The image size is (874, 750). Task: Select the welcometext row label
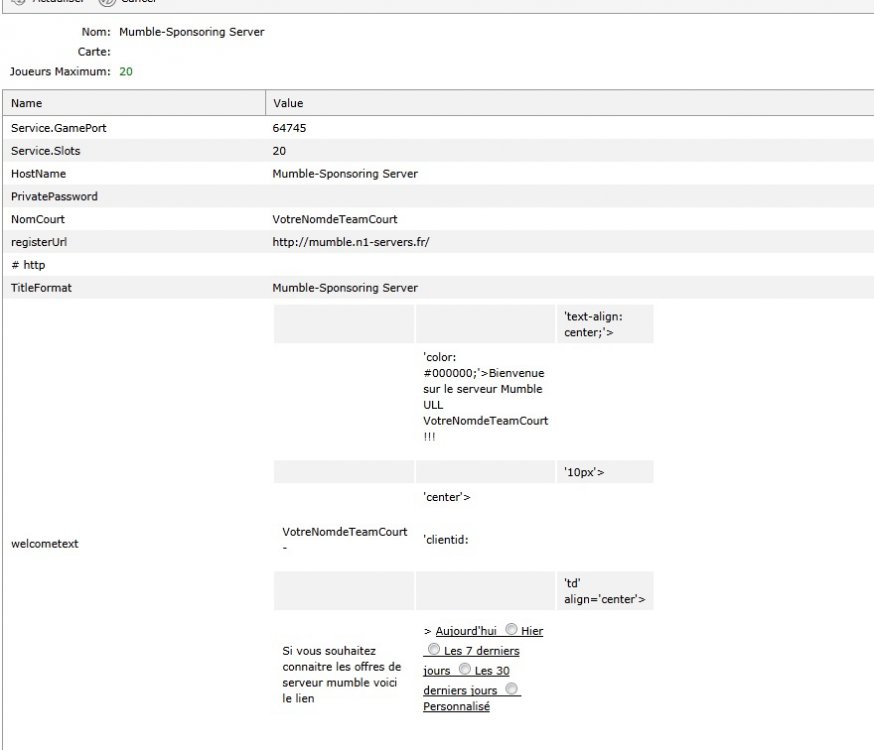tap(45, 544)
